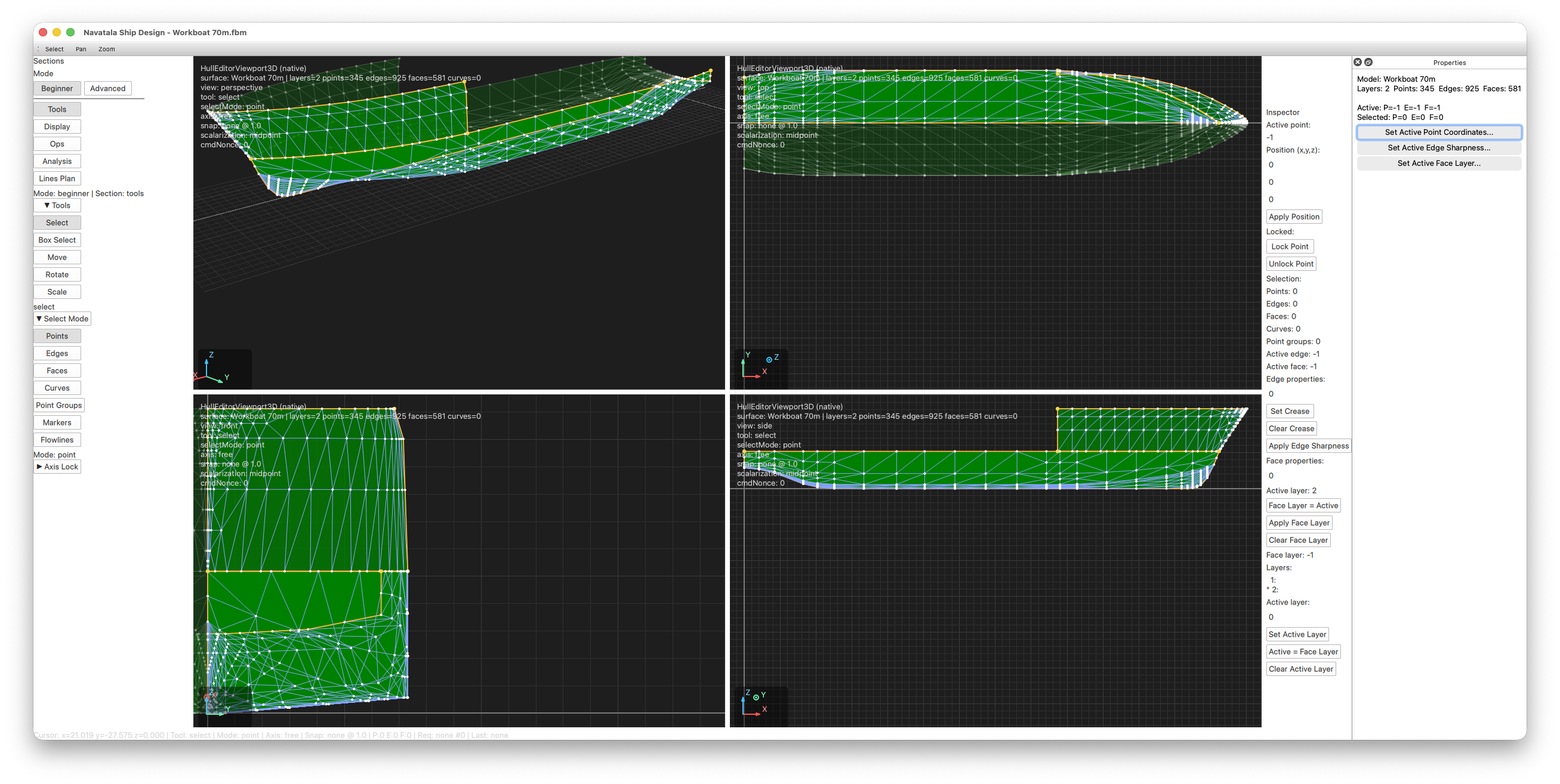Activate the Box Select tool
Screen dimensions: 1560x784
pyautogui.click(x=57, y=239)
